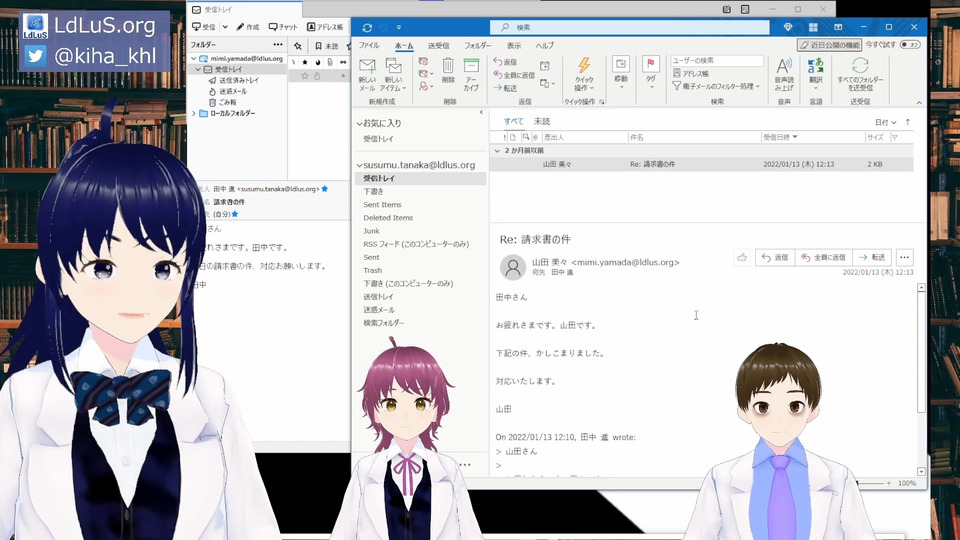Toggle the Try it now (今すぐ試す) switch

[911, 45]
